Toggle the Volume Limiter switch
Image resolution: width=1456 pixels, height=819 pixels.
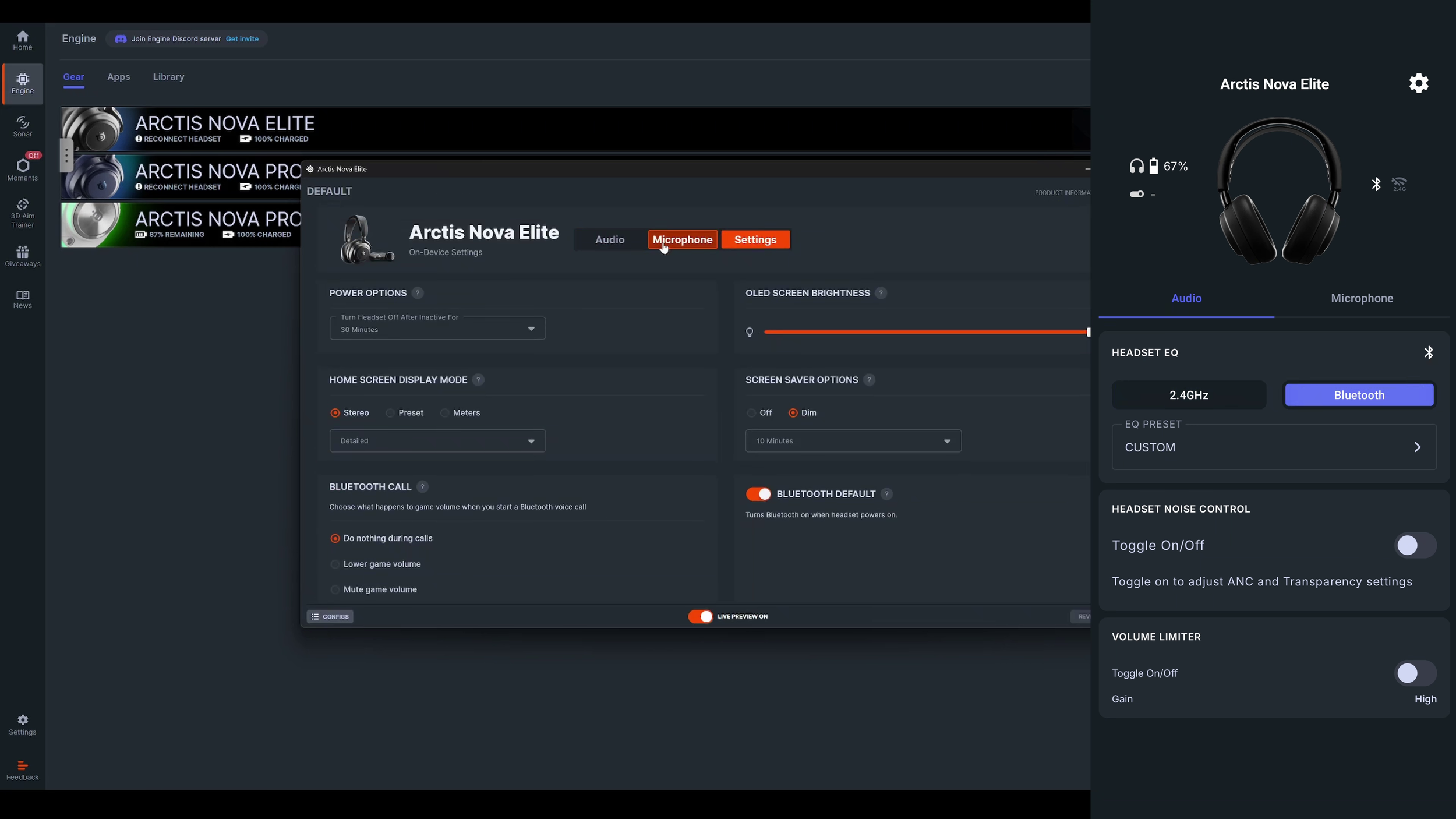[x=1415, y=673]
